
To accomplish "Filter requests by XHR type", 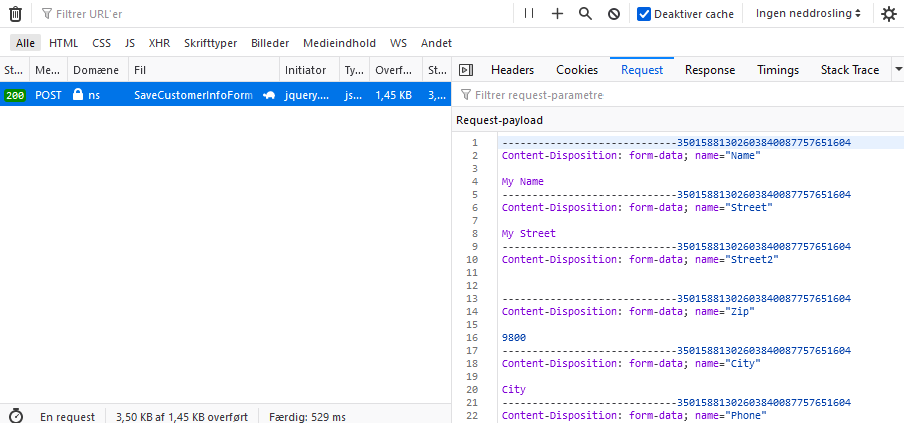I will point(159,43).
